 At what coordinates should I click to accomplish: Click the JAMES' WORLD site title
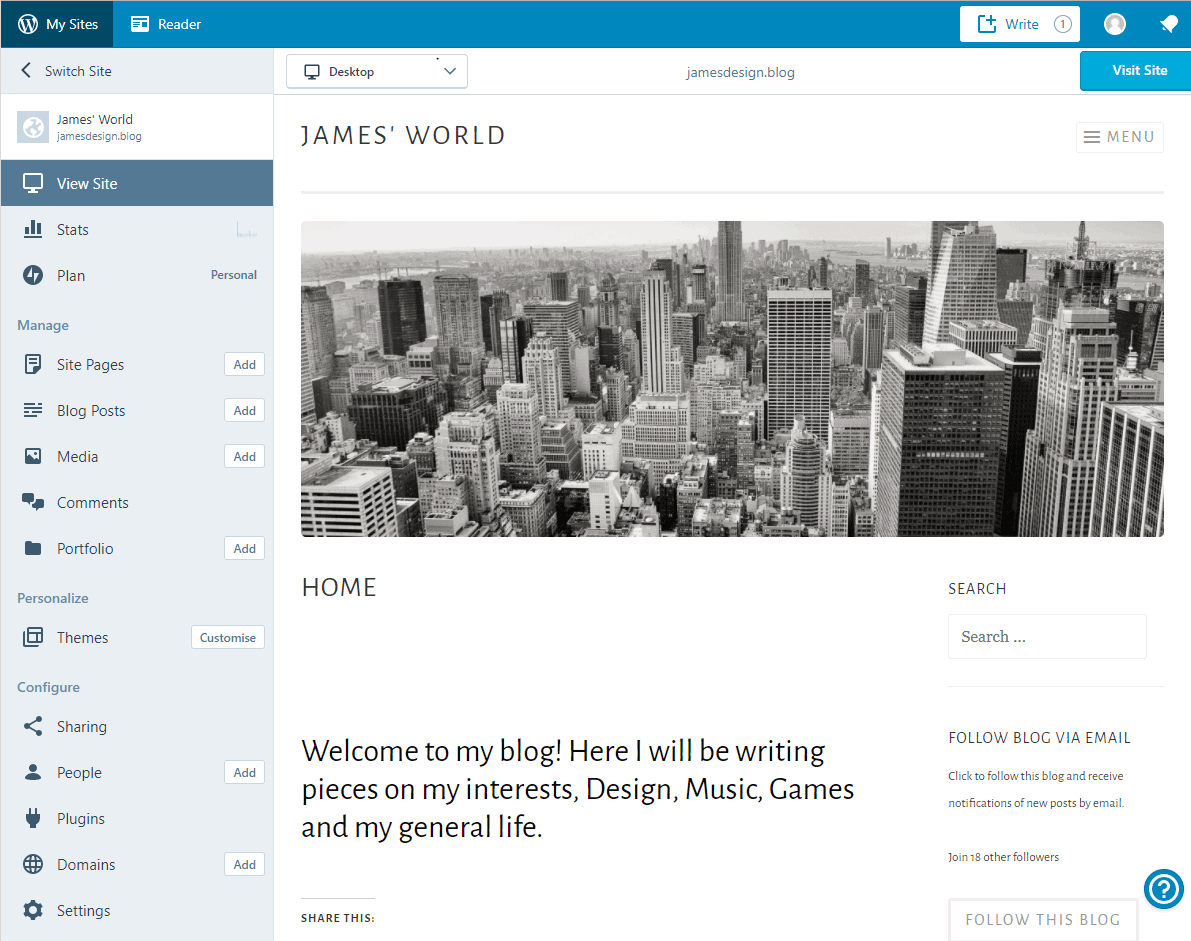pyautogui.click(x=403, y=135)
